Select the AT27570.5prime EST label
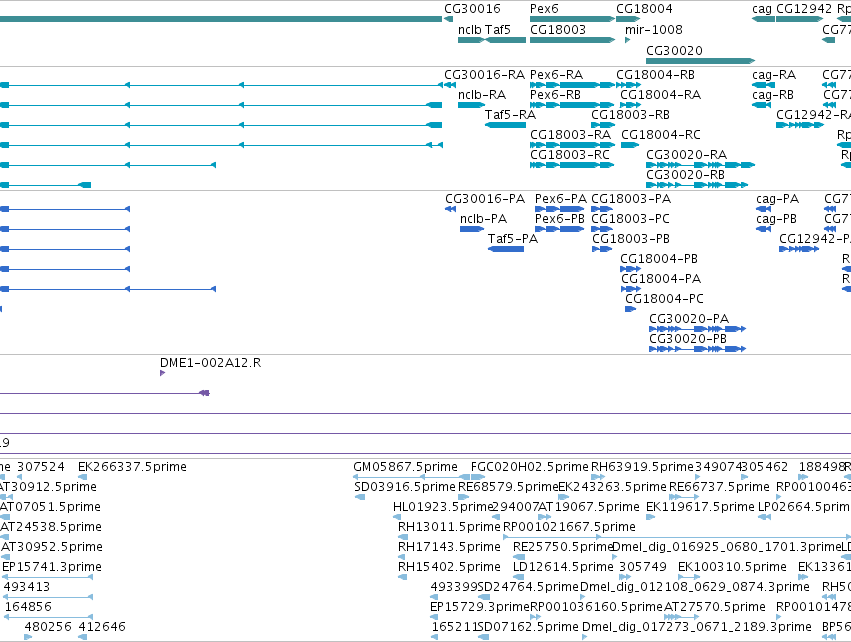The image size is (851, 642). point(715,607)
